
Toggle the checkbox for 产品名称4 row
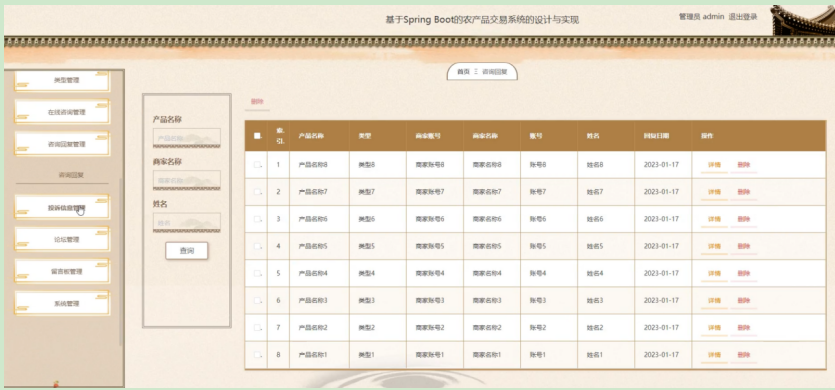[x=257, y=273]
